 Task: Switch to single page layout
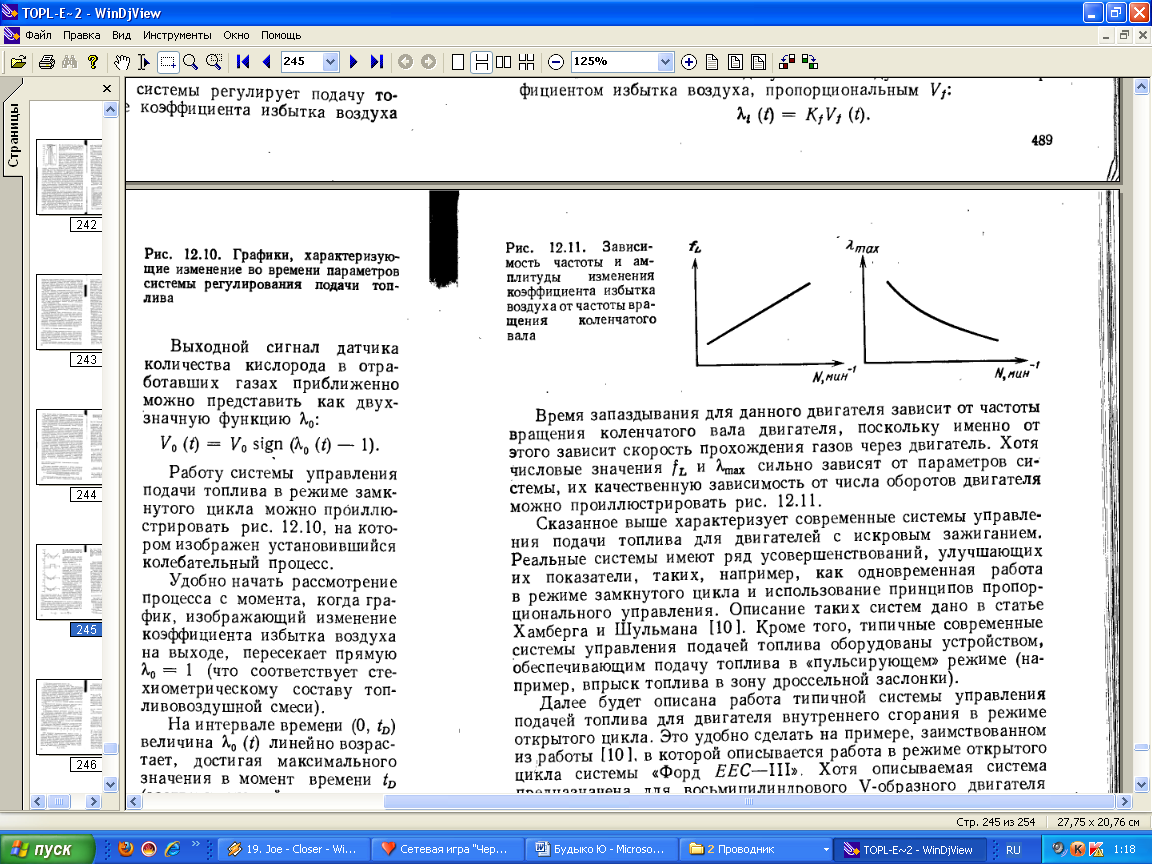pyautogui.click(x=458, y=62)
